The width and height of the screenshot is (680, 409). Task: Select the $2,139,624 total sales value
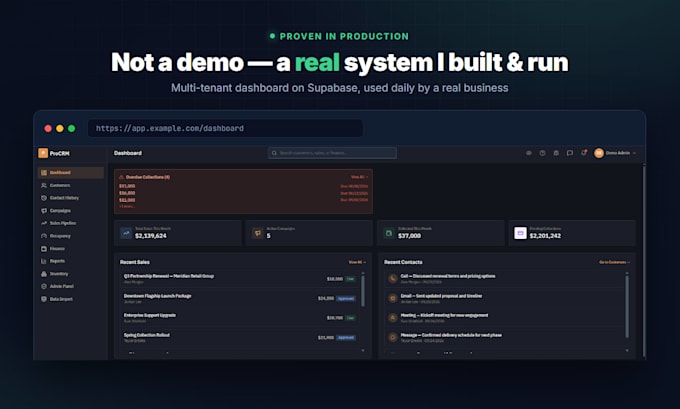(150, 236)
